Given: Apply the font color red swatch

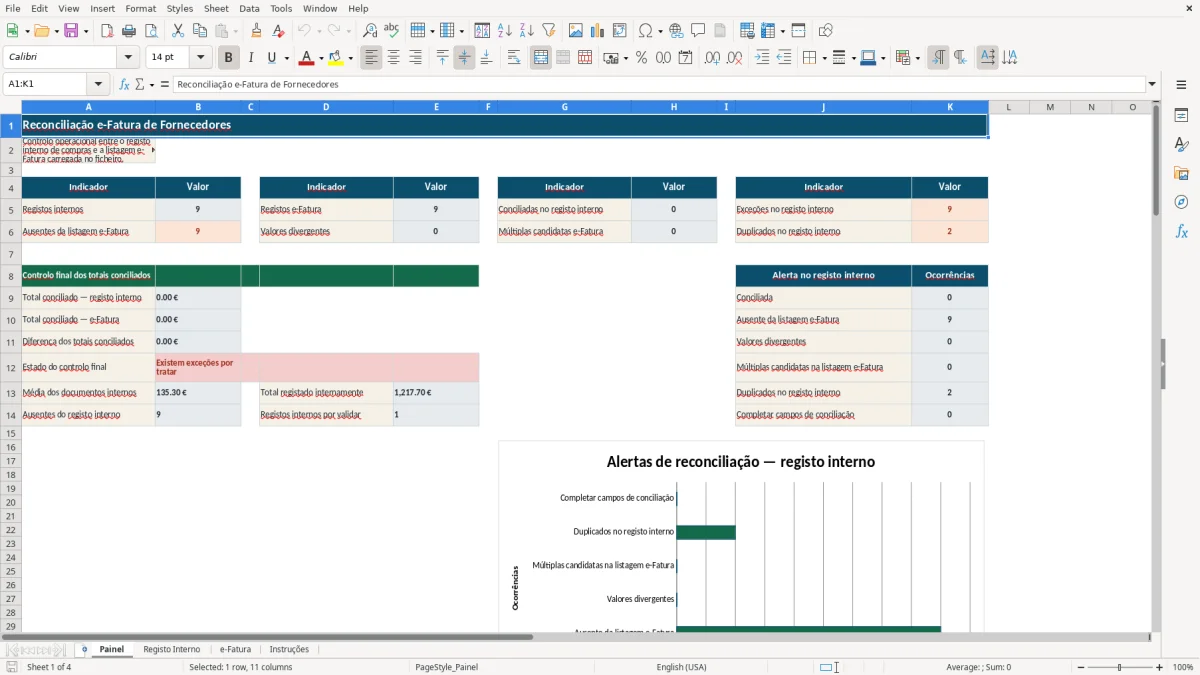Looking at the screenshot, I should pos(306,58).
